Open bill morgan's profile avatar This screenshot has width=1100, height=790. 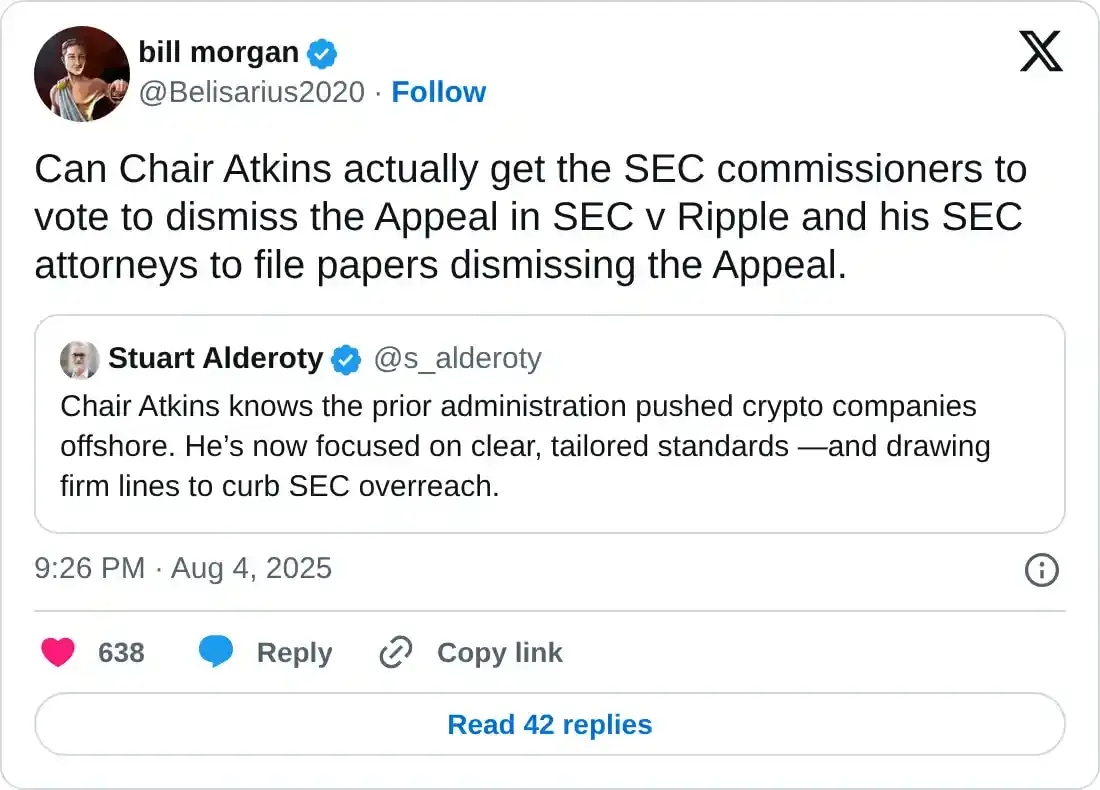[82, 74]
